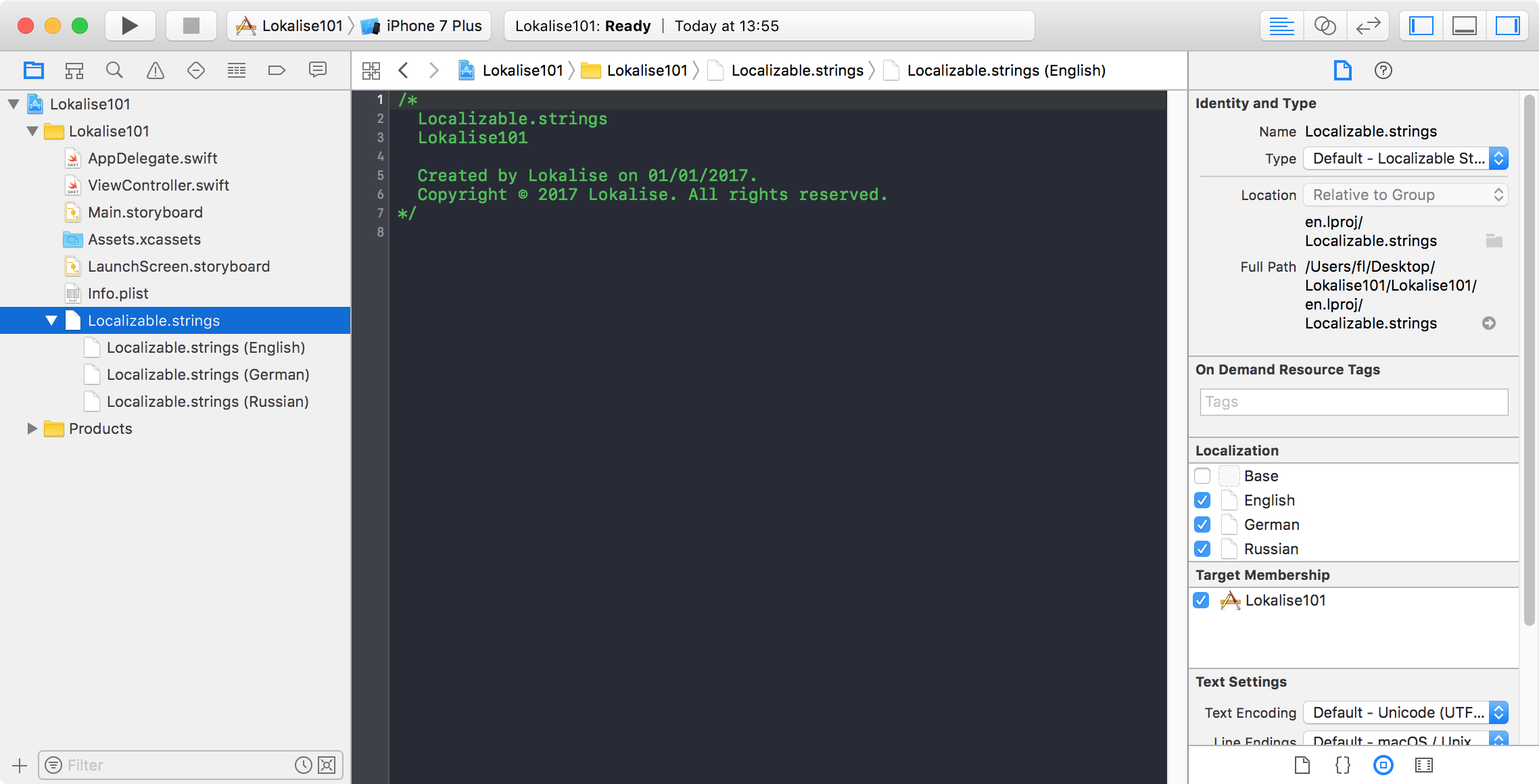Open the Debug navigator
The image size is (1539, 784).
pos(237,70)
